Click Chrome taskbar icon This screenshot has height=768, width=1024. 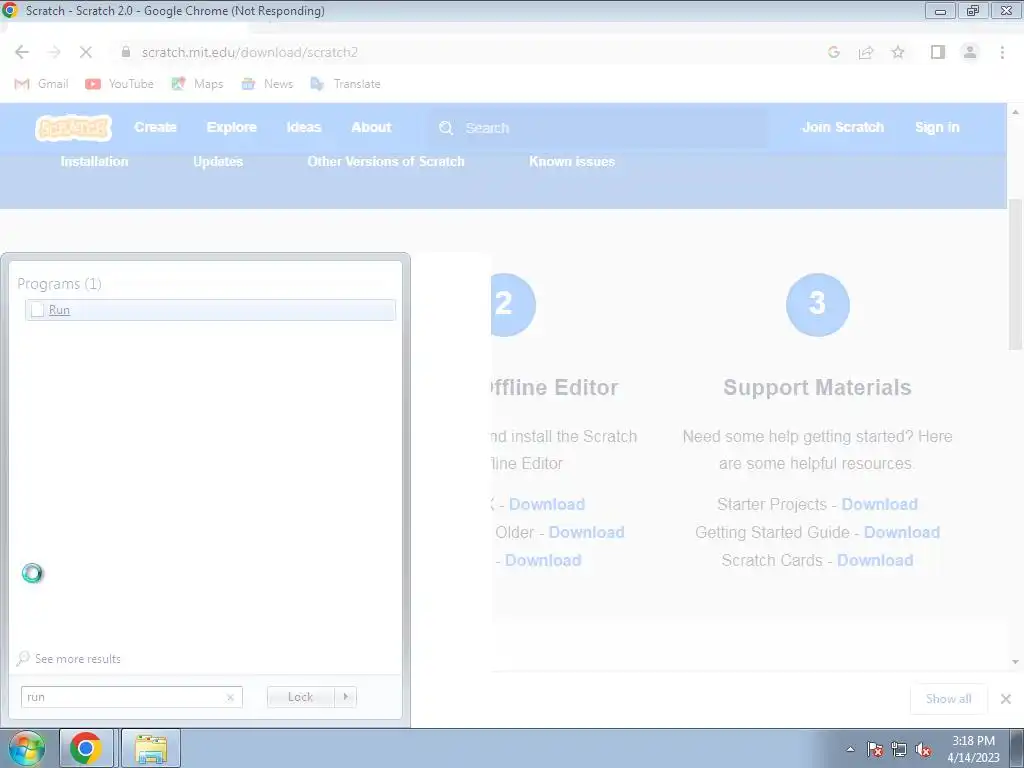click(86, 748)
